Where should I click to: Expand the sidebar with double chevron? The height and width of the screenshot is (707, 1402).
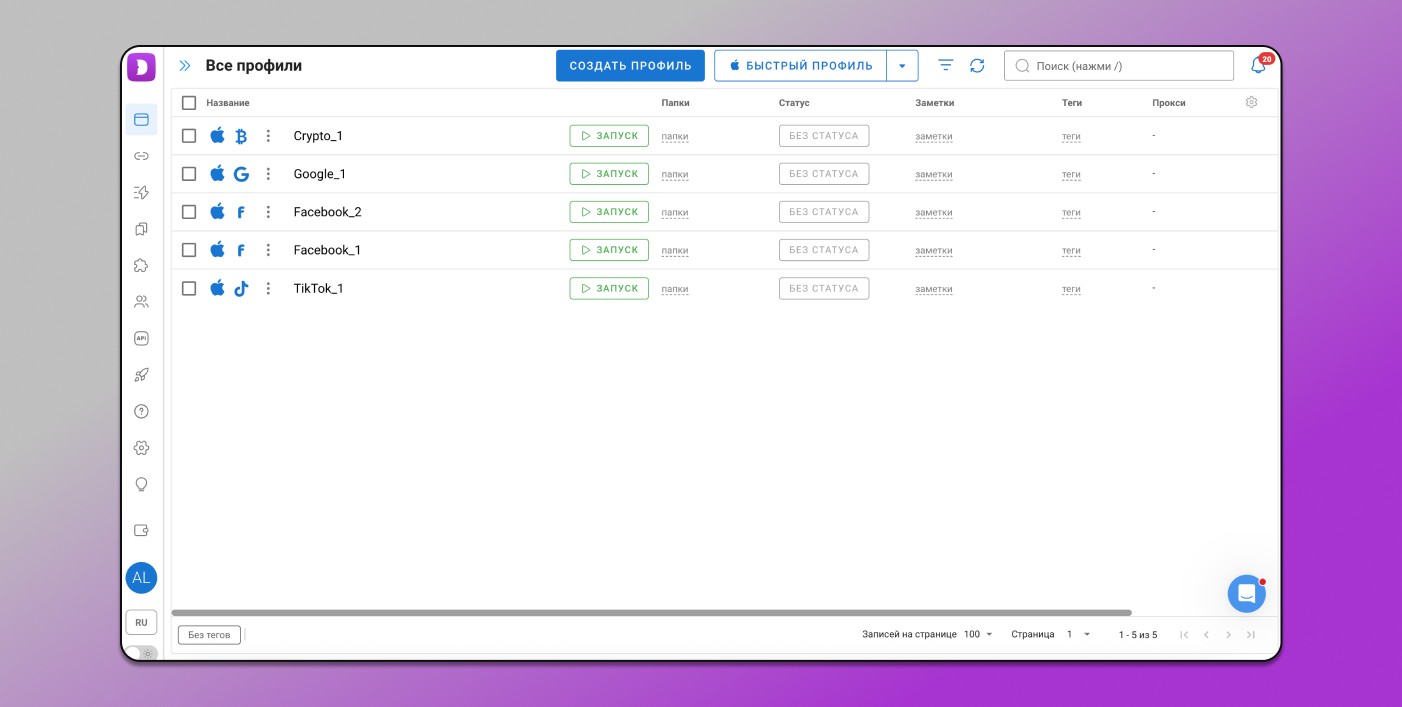tap(185, 66)
